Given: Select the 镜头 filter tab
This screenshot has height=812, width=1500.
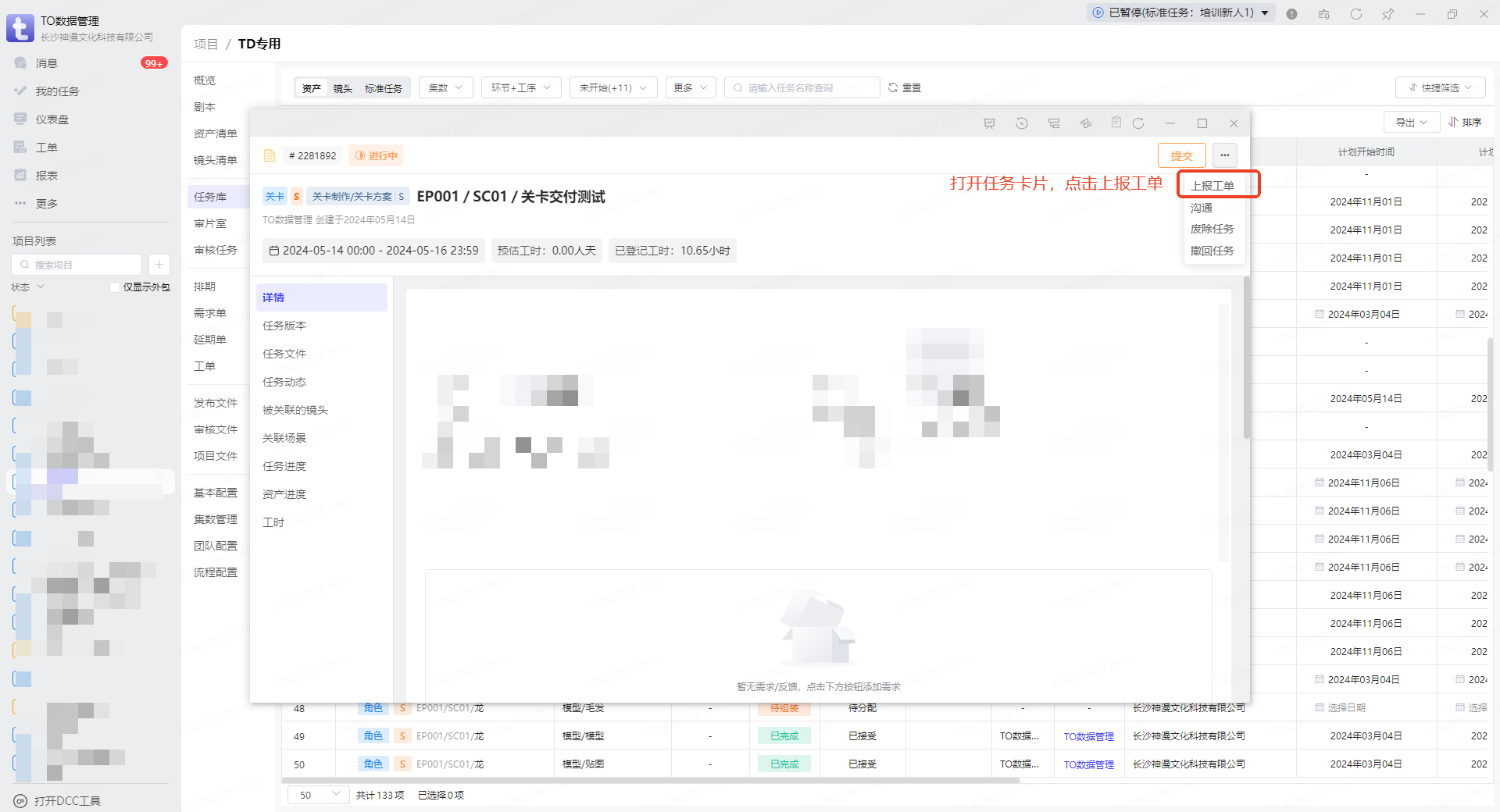Looking at the screenshot, I should click(x=342, y=88).
